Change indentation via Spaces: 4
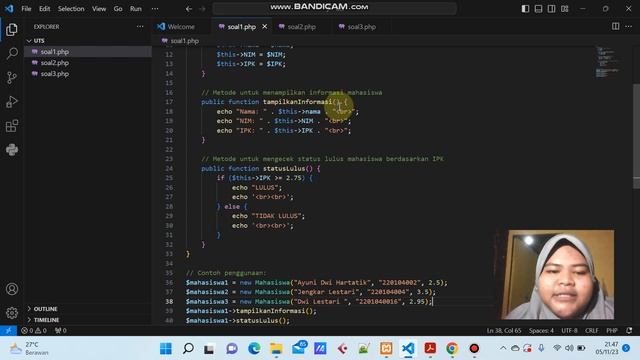640x360 pixels. click(541, 331)
